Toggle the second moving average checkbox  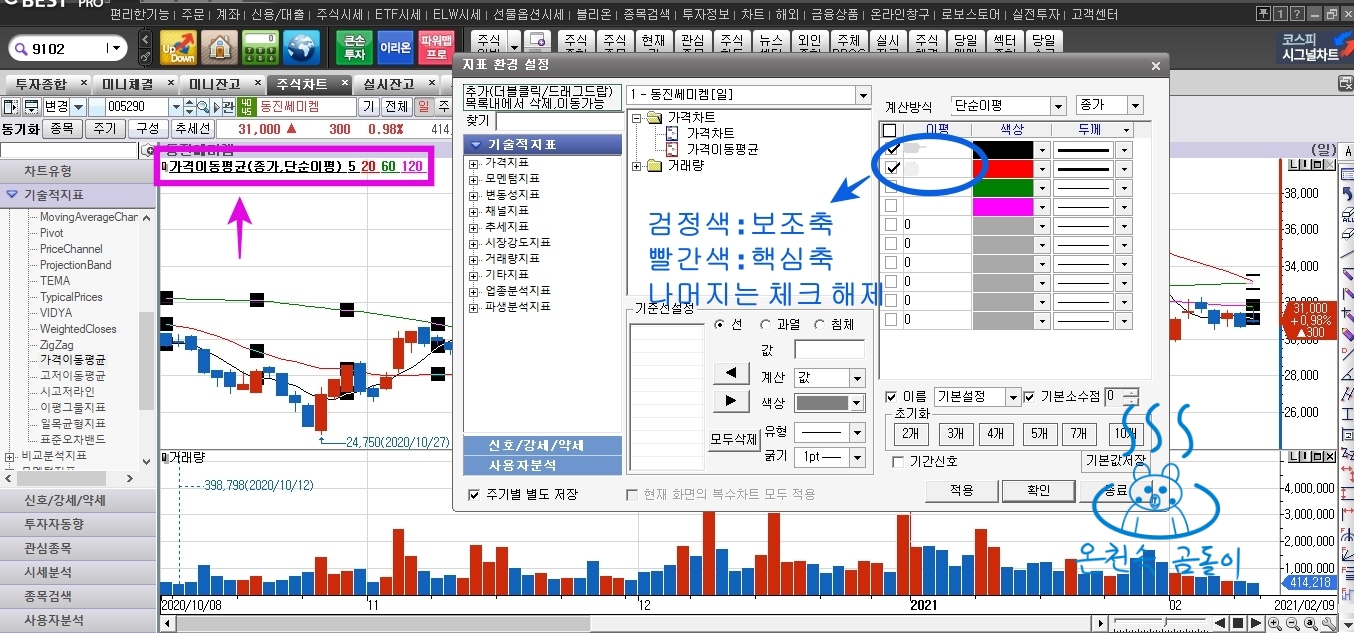pos(893,168)
